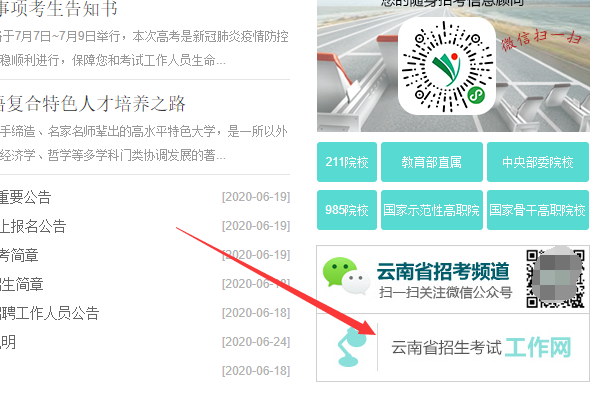Open the 教育部直属 category button

point(432,162)
